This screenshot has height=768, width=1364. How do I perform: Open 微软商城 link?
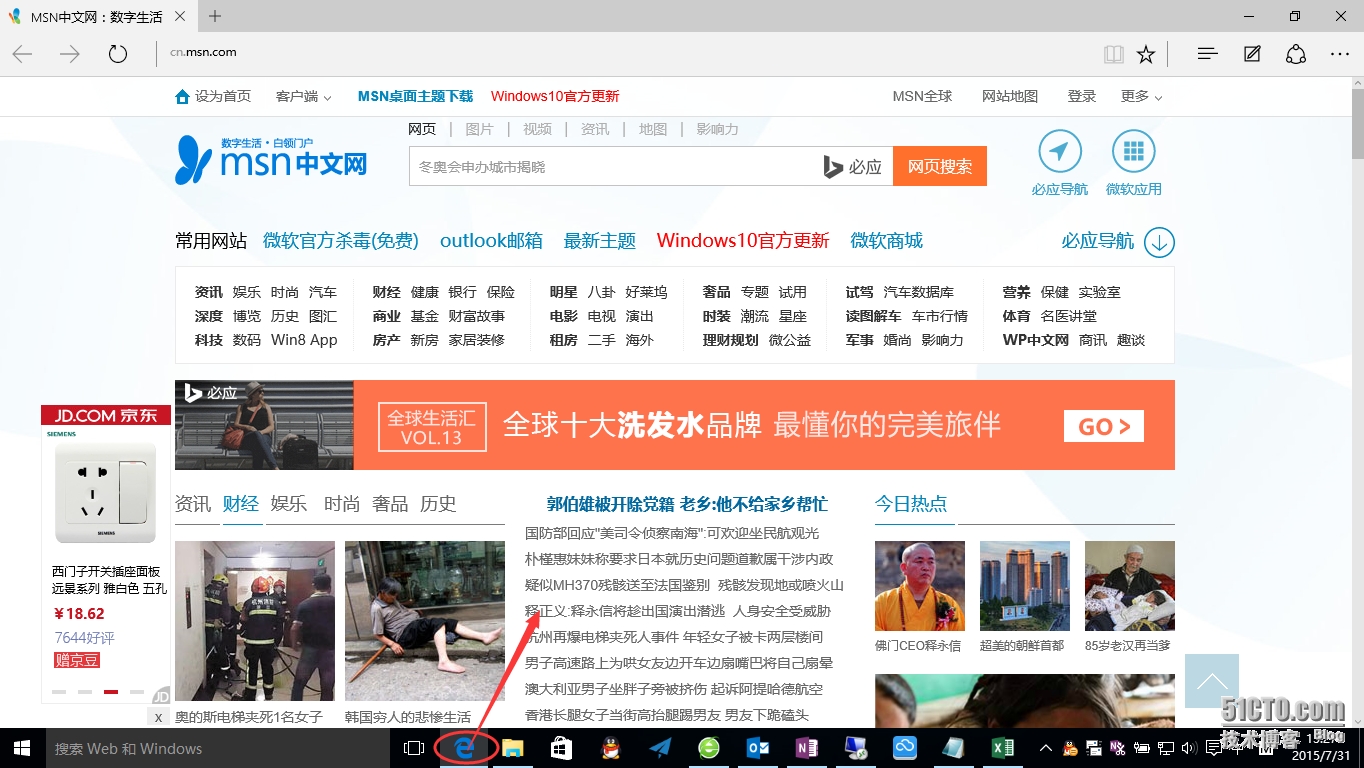coord(886,241)
